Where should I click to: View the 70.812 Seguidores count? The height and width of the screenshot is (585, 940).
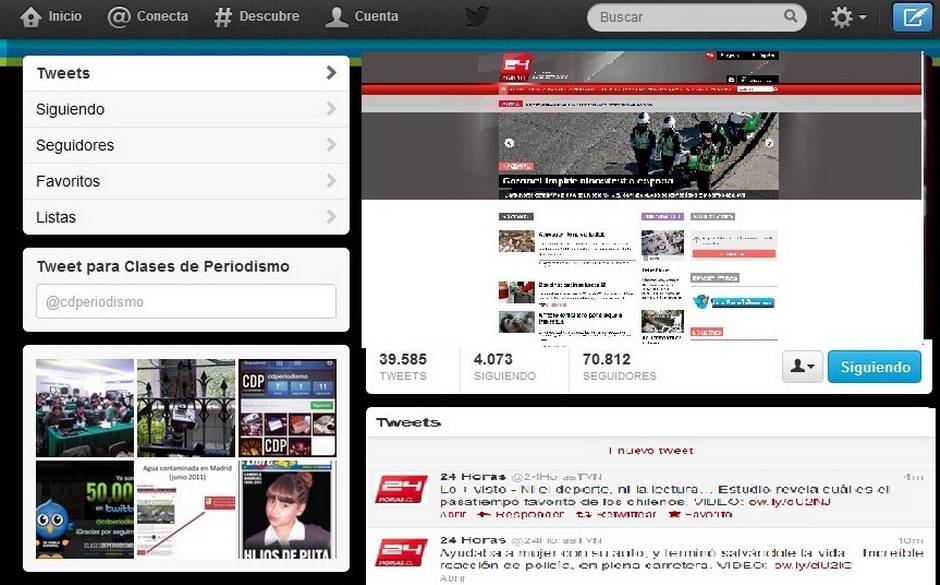tap(619, 367)
